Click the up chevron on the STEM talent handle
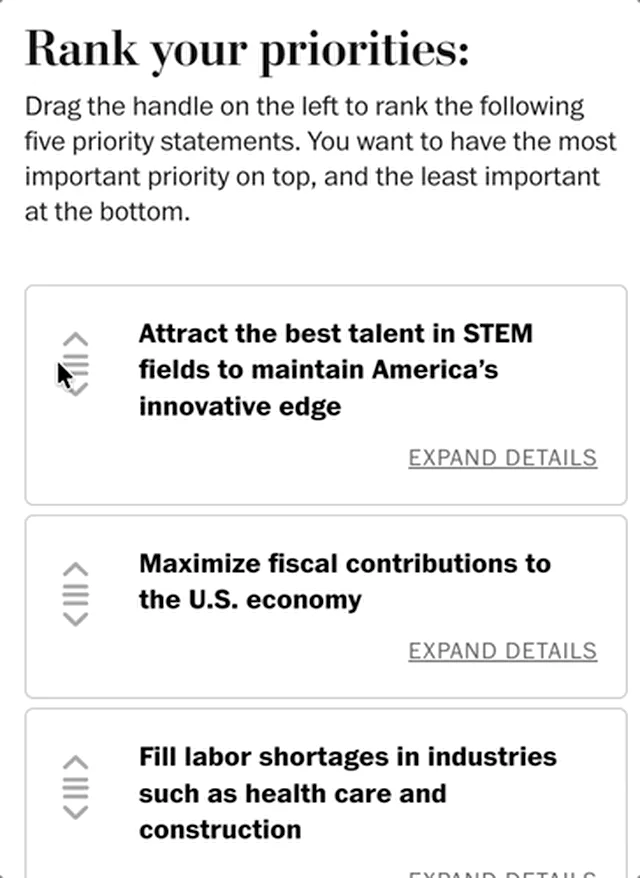The width and height of the screenshot is (640, 878). (x=76, y=340)
